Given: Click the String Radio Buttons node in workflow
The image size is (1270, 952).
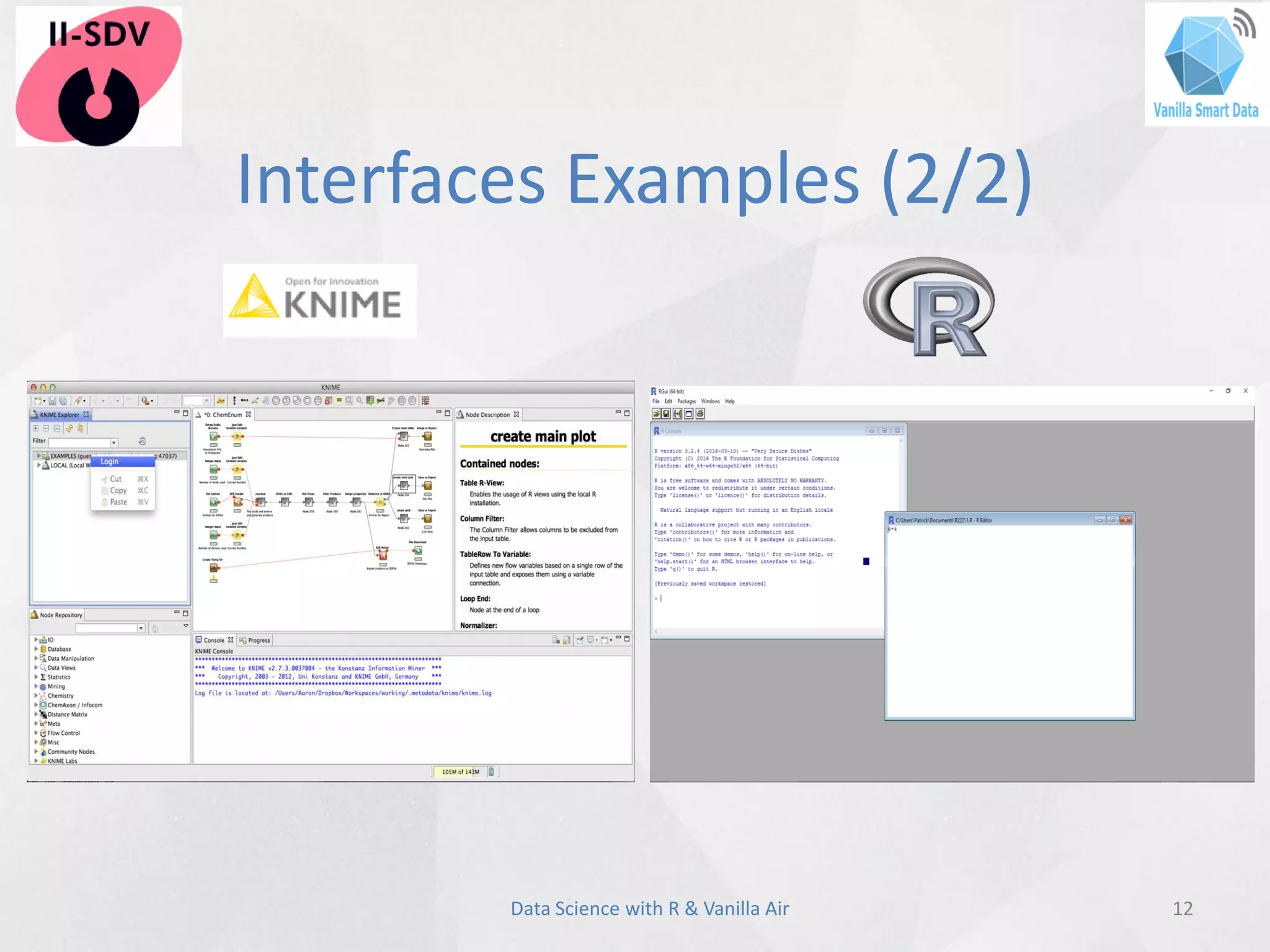Looking at the screenshot, I should pyautogui.click(x=213, y=436).
